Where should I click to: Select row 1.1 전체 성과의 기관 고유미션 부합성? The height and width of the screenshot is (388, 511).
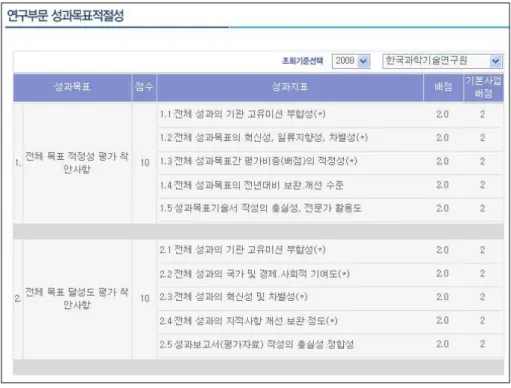pos(330,114)
